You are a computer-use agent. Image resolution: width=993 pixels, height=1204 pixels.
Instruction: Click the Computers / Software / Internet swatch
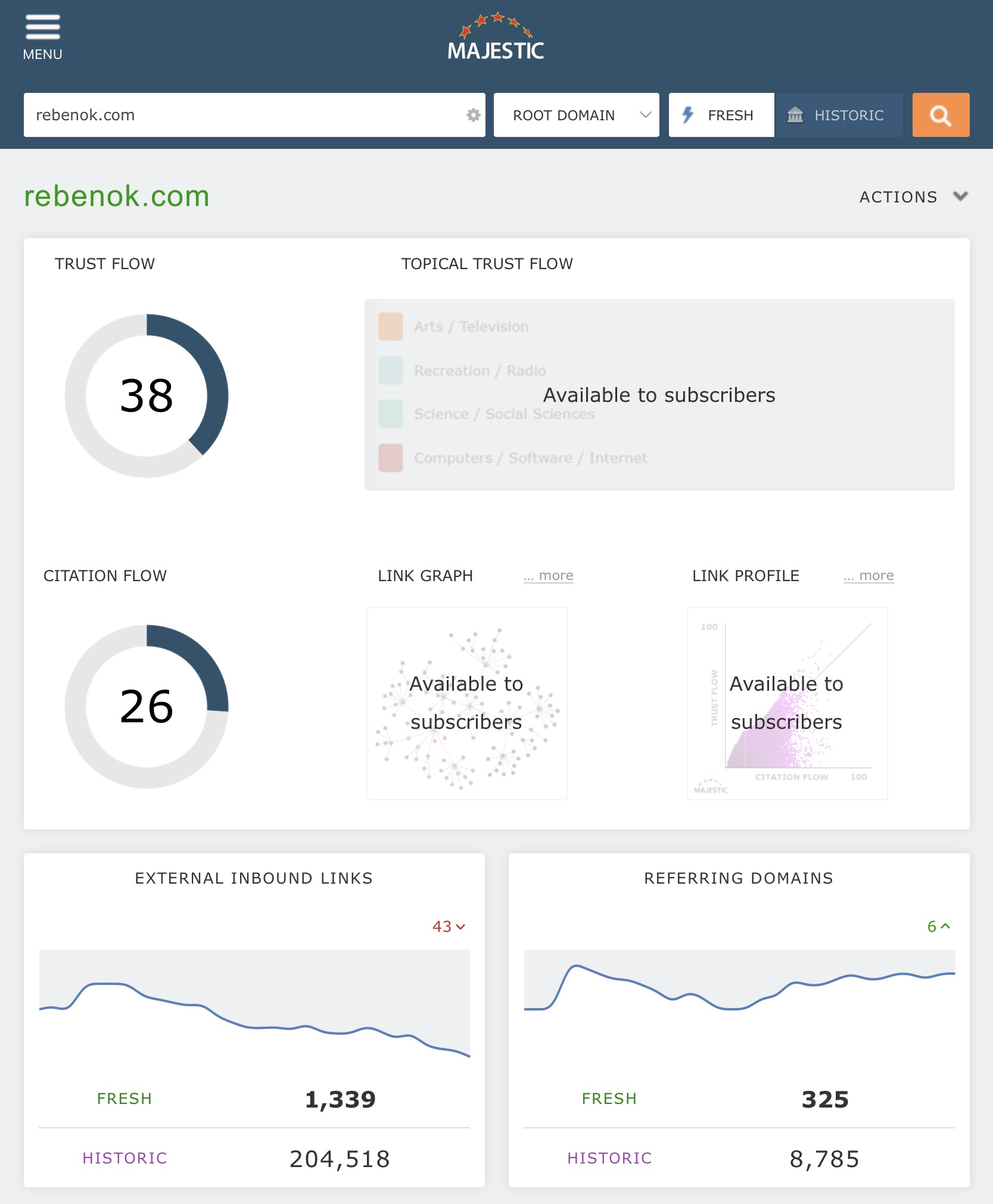click(x=391, y=458)
